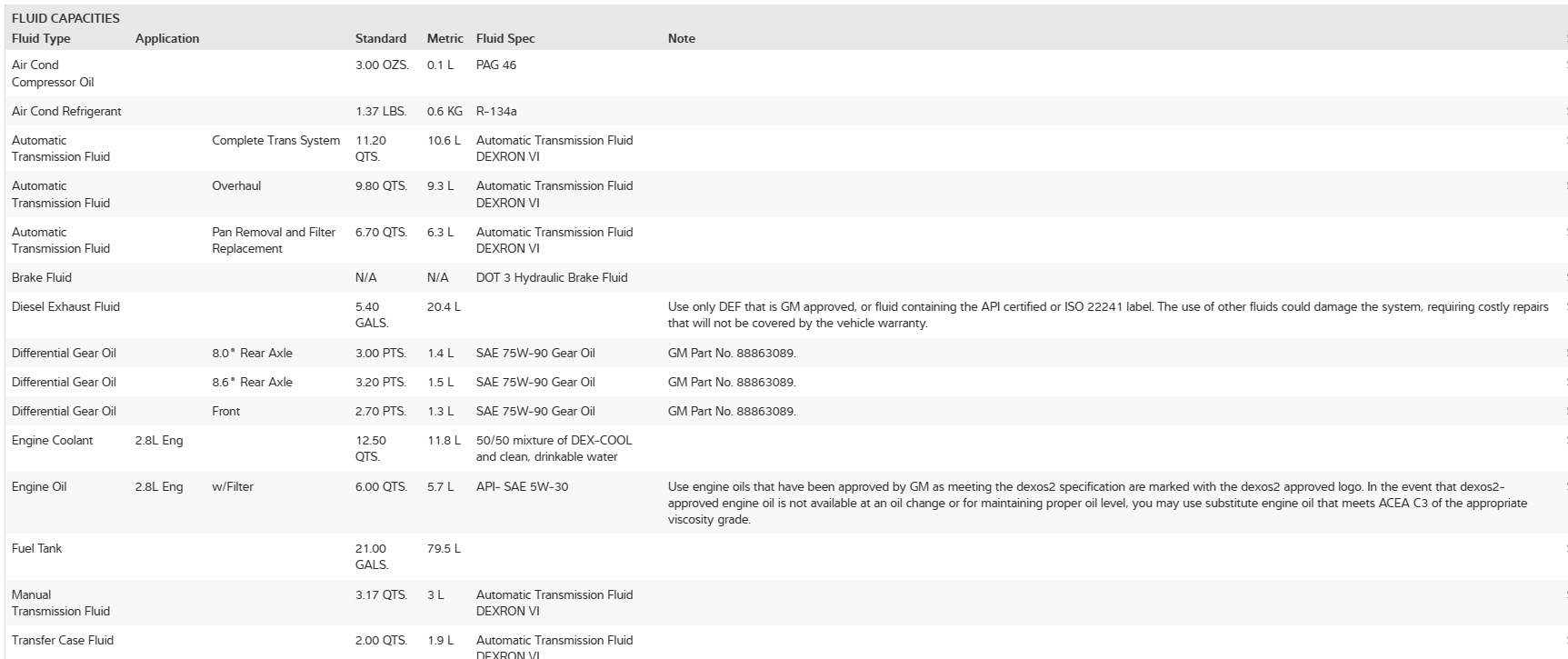Click the Fluid Spec column header

tap(505, 38)
